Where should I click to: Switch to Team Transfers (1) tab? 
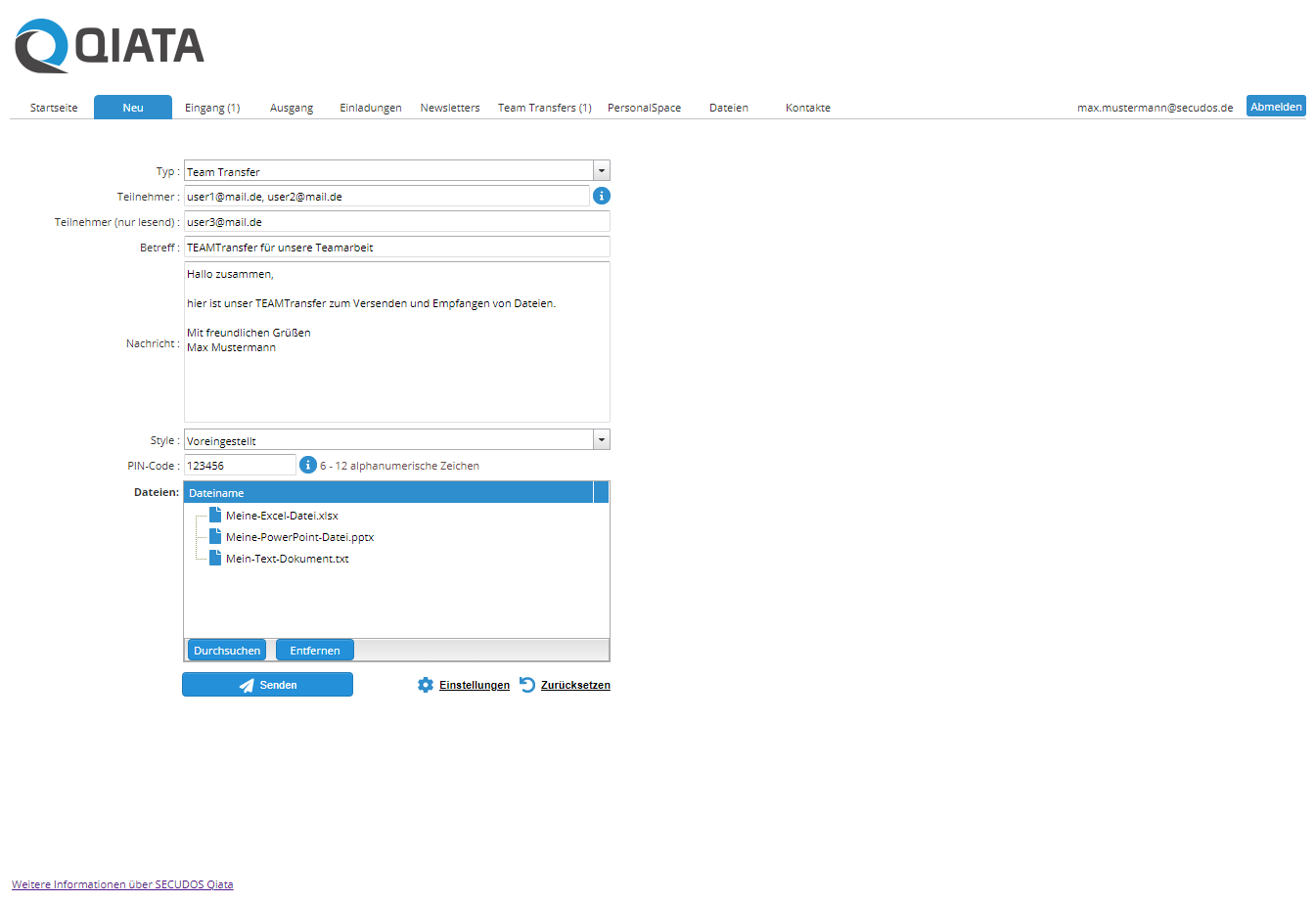tap(544, 108)
